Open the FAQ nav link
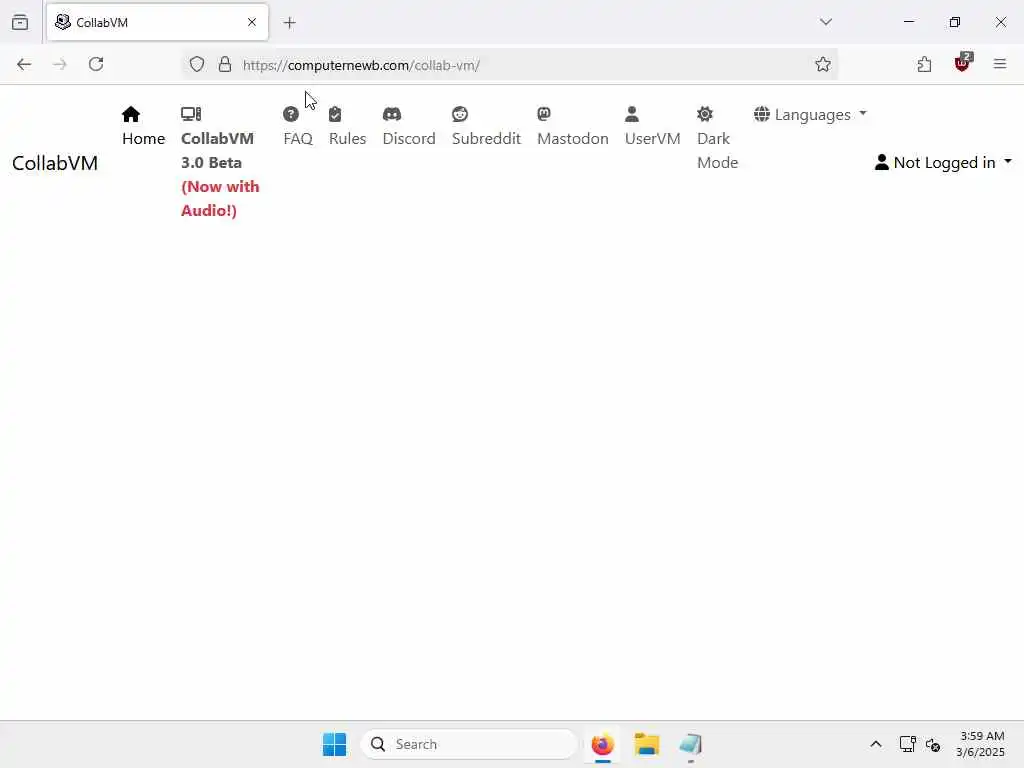Image resolution: width=1024 pixels, height=768 pixels. 298,138
